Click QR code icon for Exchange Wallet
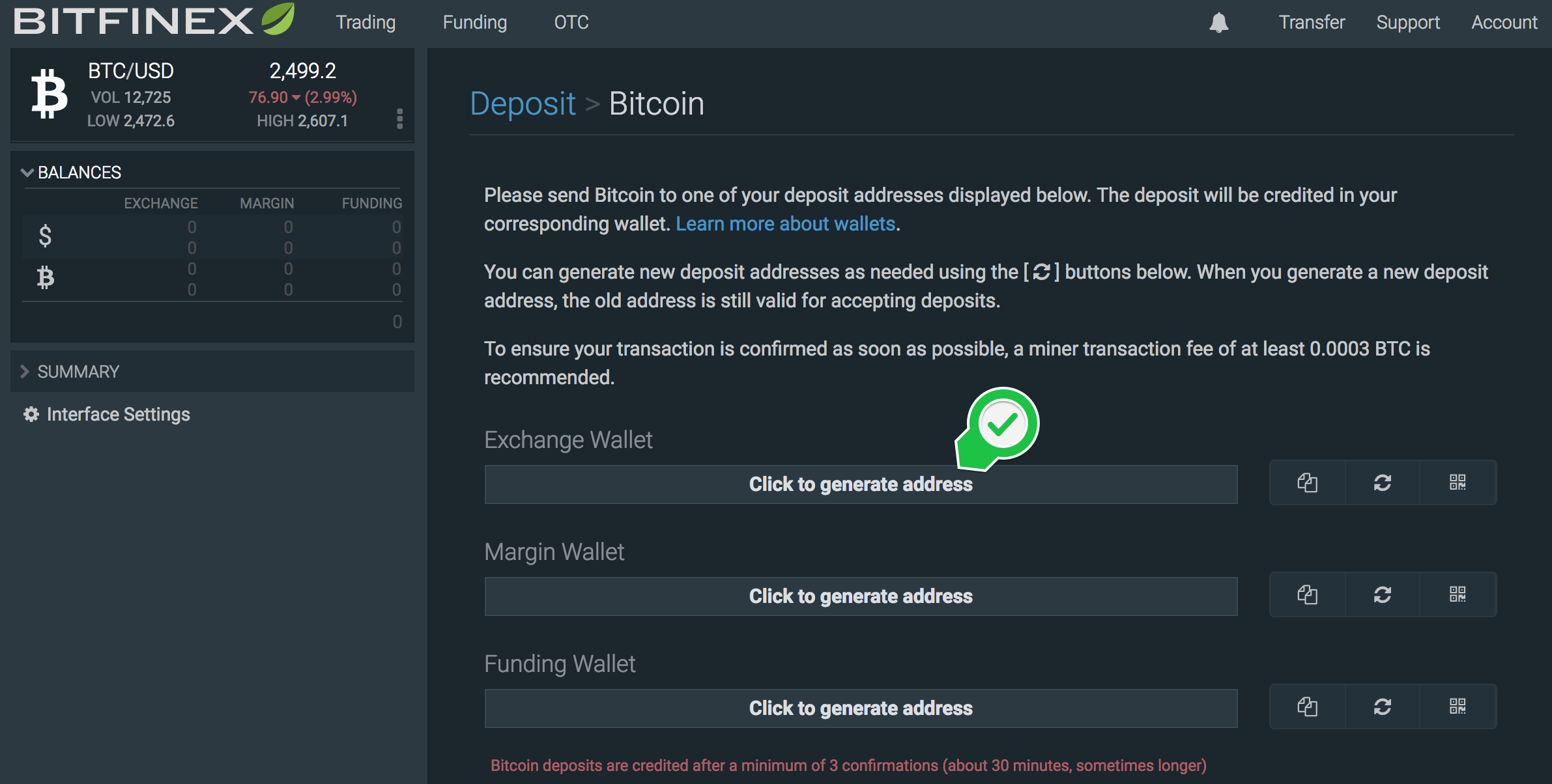Screen dimensions: 1552x784 [1458, 483]
